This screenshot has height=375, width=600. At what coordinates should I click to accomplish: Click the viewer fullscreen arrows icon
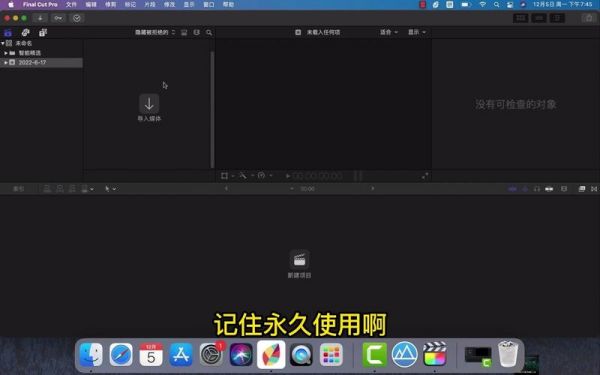click(425, 176)
